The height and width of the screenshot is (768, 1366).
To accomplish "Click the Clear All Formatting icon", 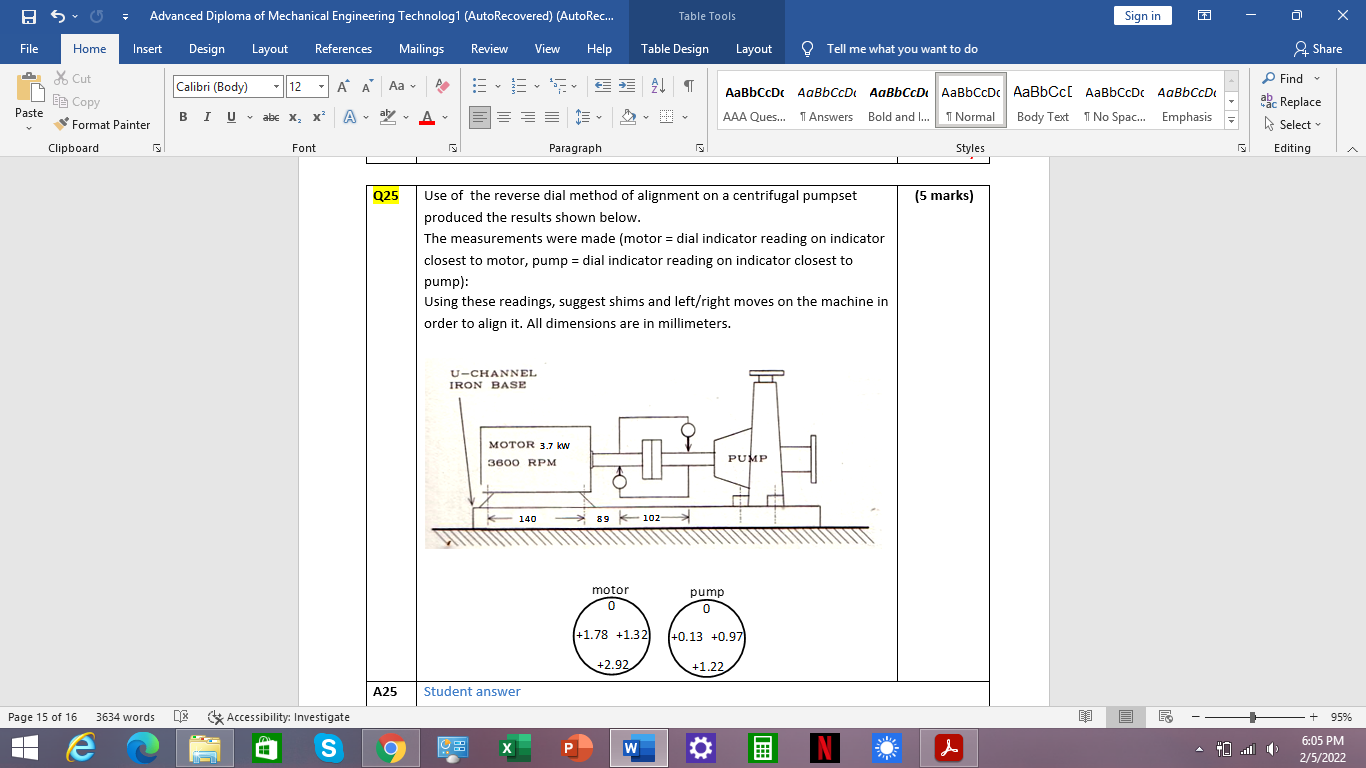I will [x=443, y=87].
